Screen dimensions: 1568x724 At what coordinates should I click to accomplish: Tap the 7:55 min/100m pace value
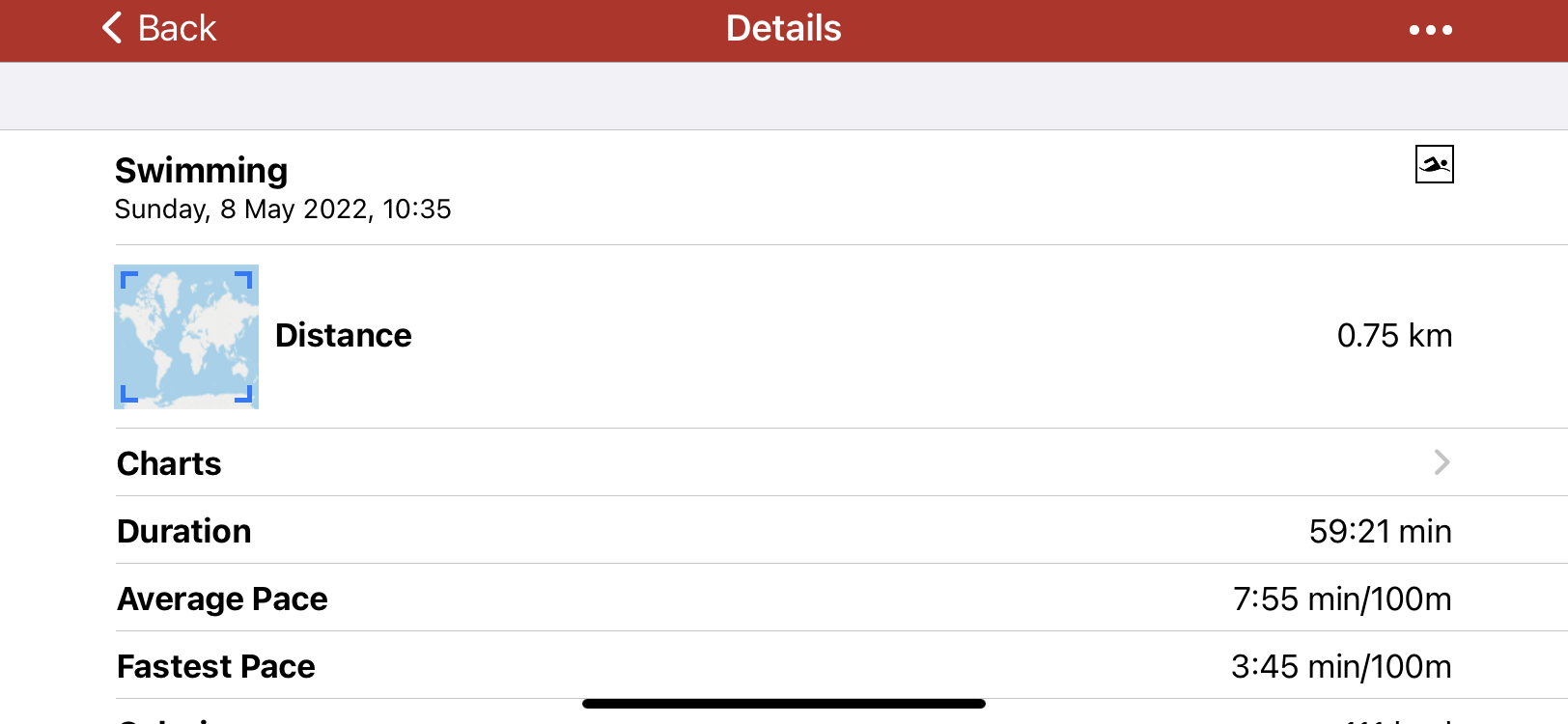point(1341,599)
